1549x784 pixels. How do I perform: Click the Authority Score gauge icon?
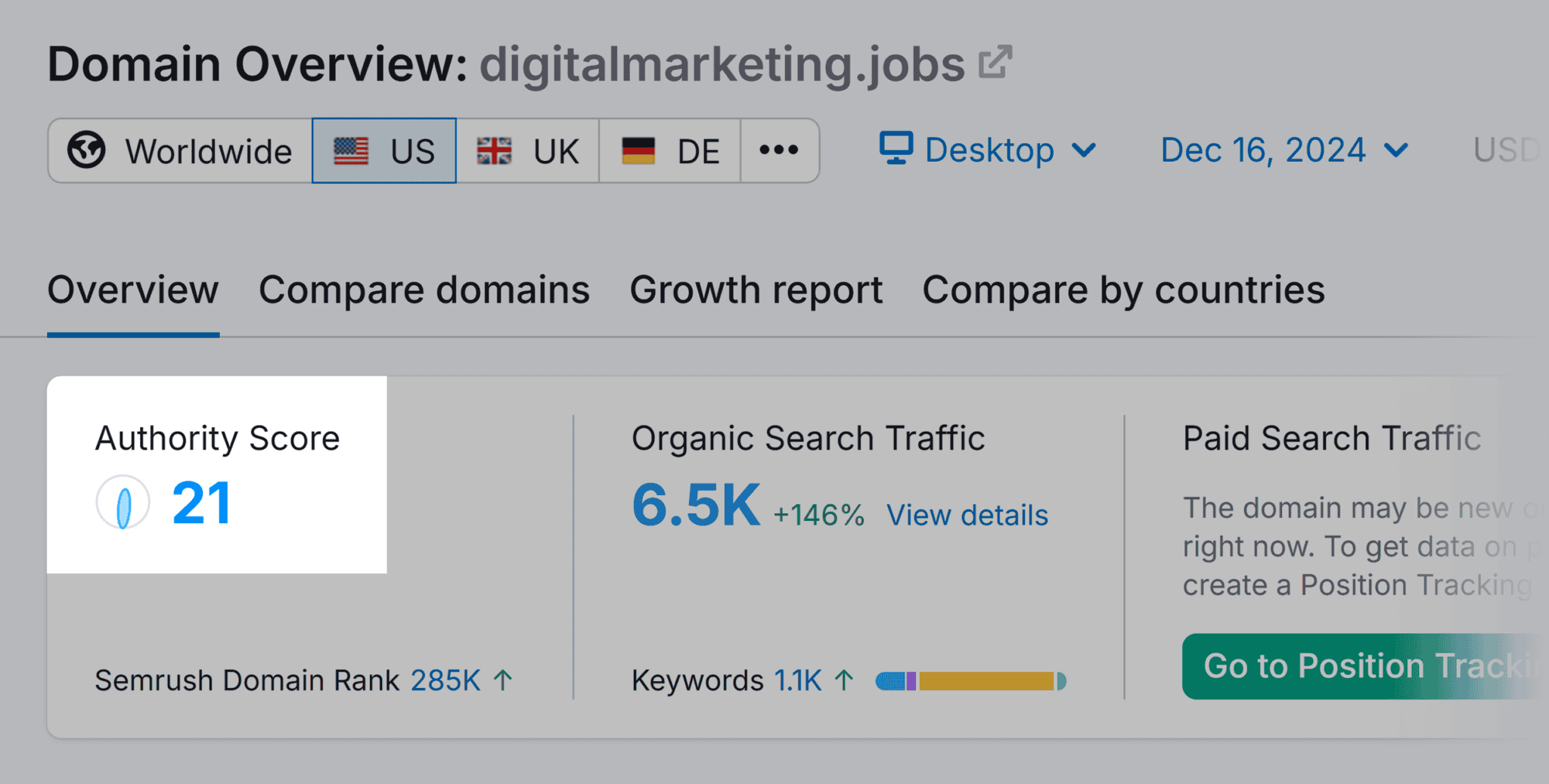124,501
